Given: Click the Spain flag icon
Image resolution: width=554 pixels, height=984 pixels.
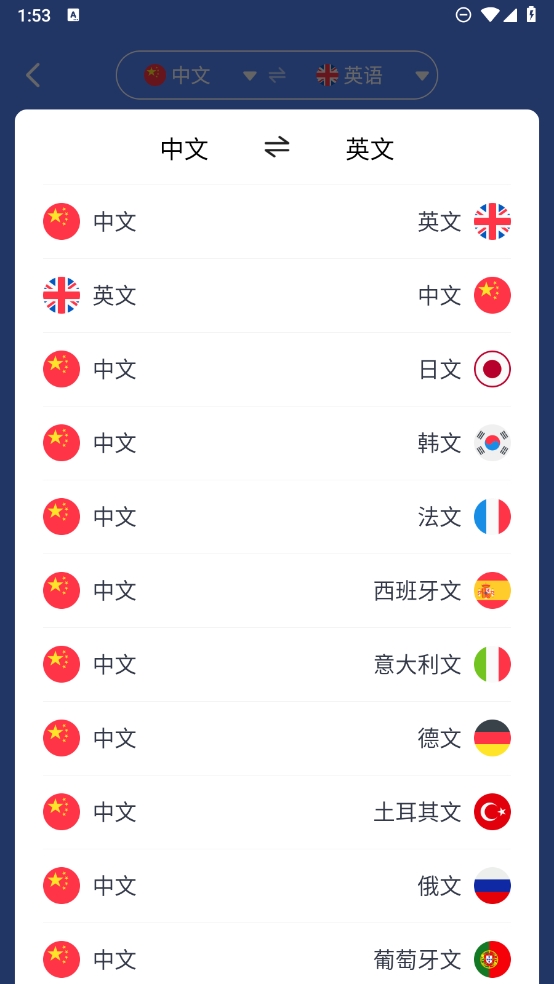Looking at the screenshot, I should (x=492, y=591).
